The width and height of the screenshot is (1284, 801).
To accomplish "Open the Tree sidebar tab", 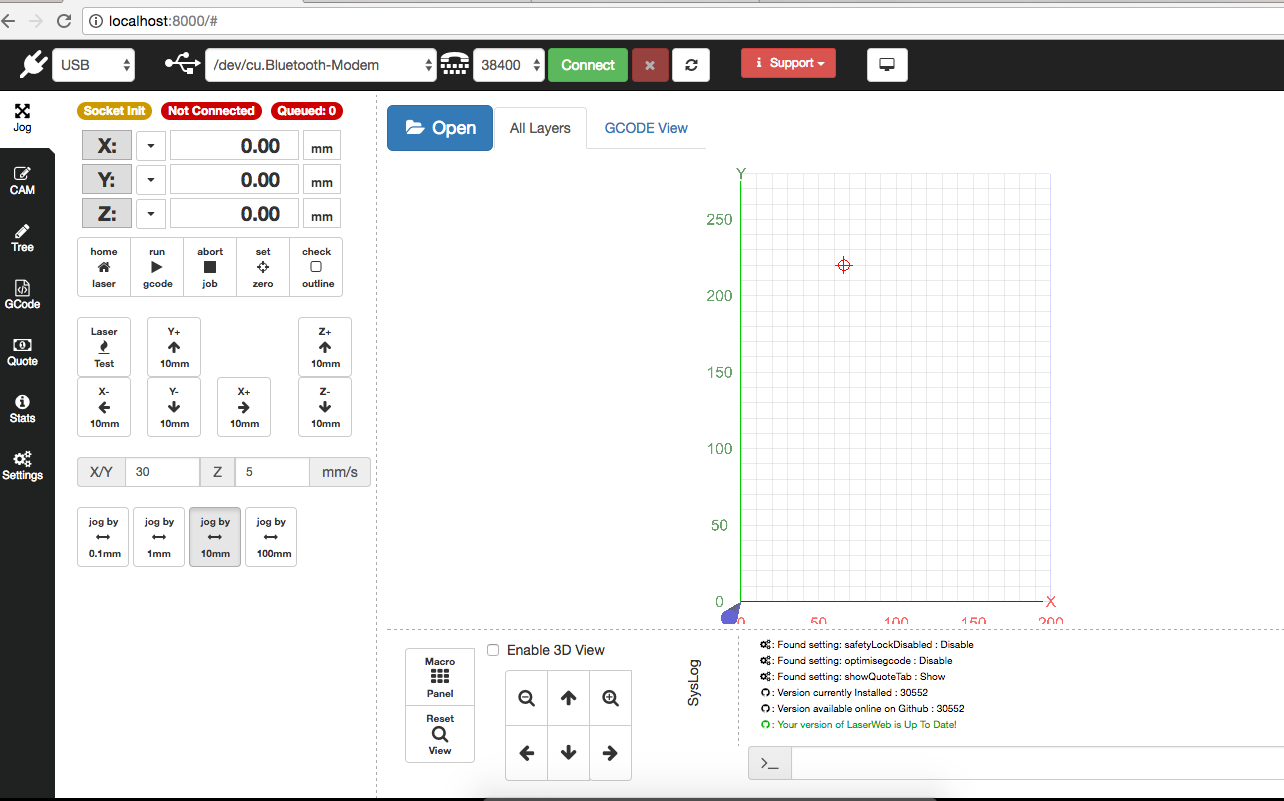I will click(x=22, y=238).
